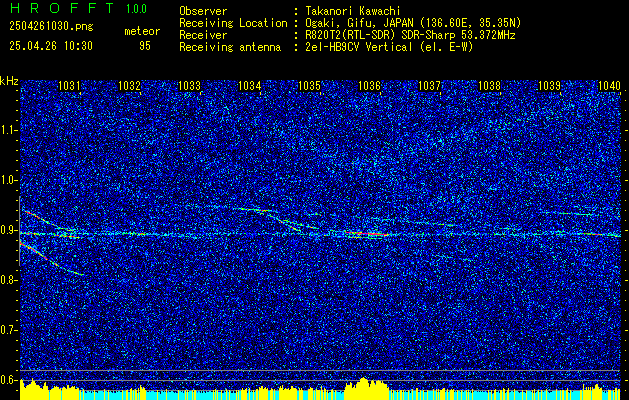This screenshot has height=400, width=629.
Task: Click the Receiver label
Action: pos(203,35)
